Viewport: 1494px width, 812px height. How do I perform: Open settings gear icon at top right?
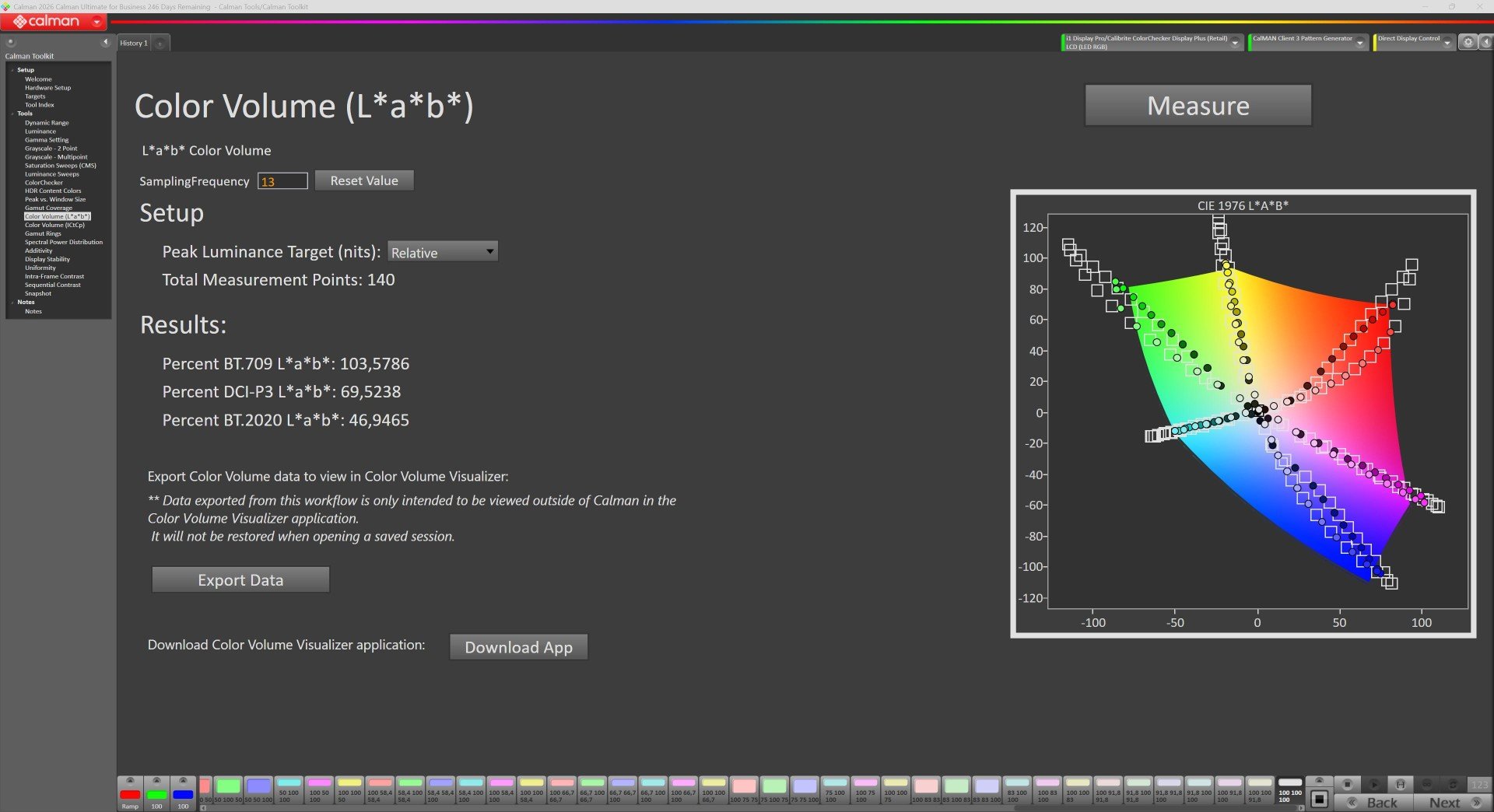click(x=1468, y=43)
